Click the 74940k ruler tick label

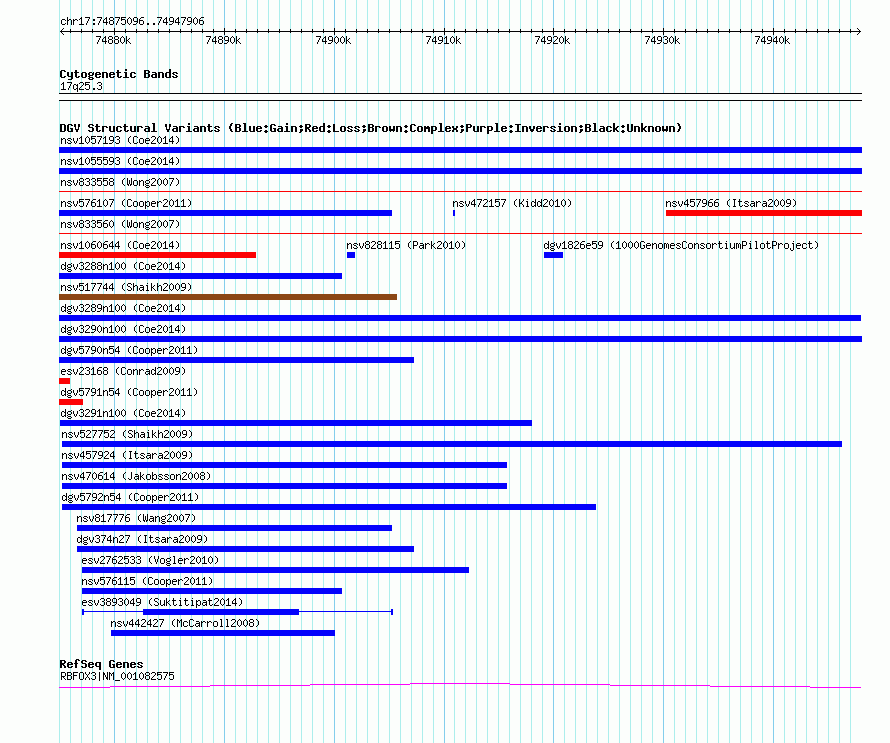pyautogui.click(x=772, y=40)
